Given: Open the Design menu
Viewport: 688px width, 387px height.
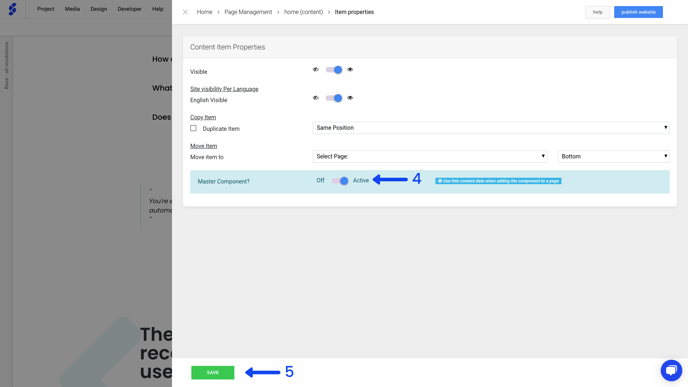Looking at the screenshot, I should click(x=99, y=9).
